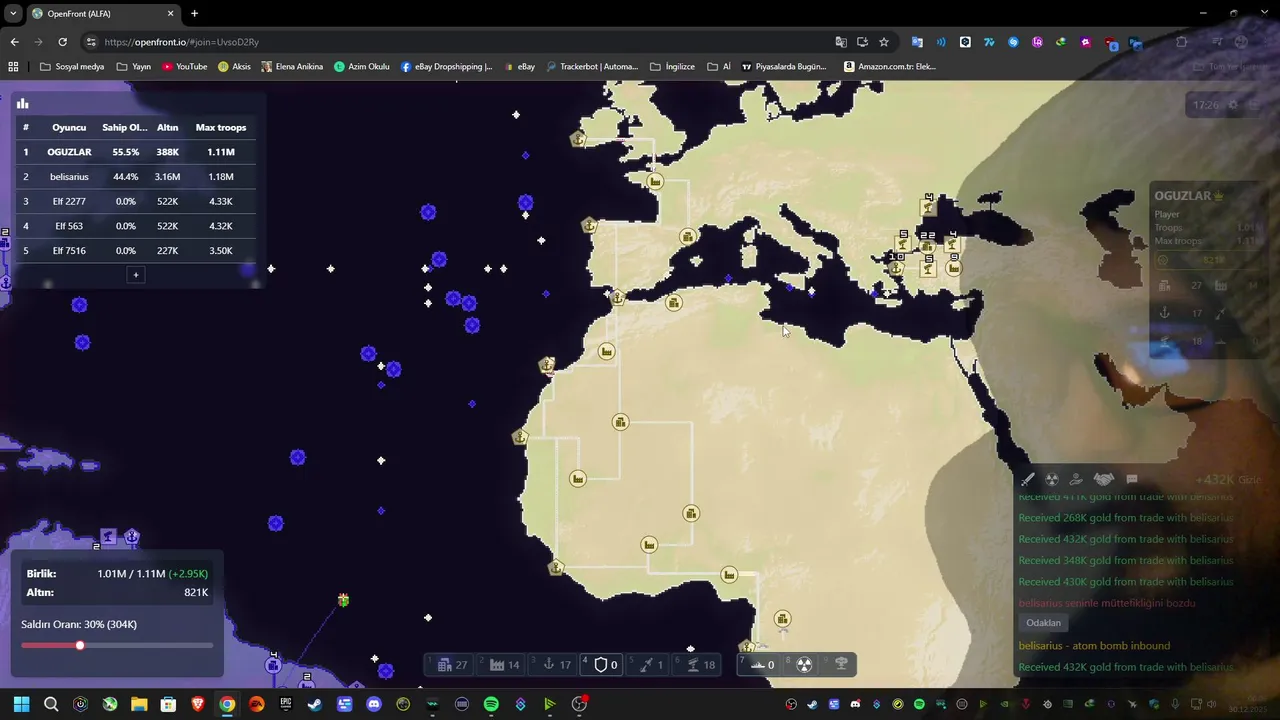Open the Amazon.com.tr bookmark

point(890,67)
